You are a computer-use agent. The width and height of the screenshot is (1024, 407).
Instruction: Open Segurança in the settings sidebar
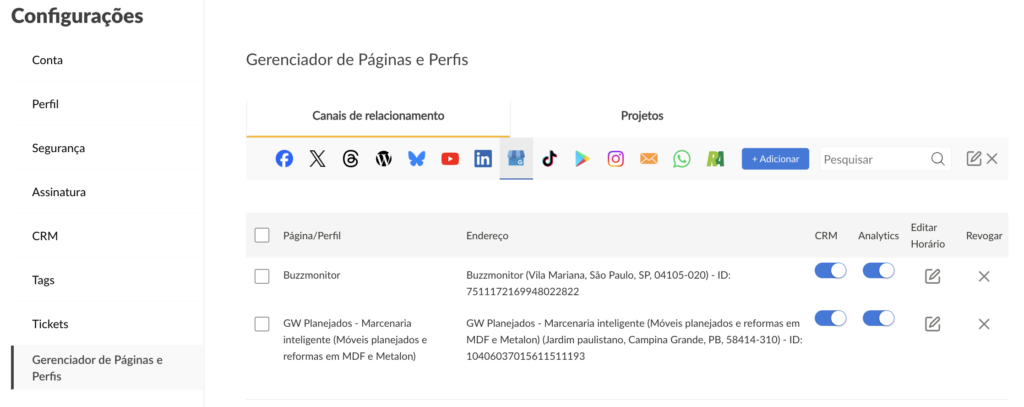(x=58, y=148)
